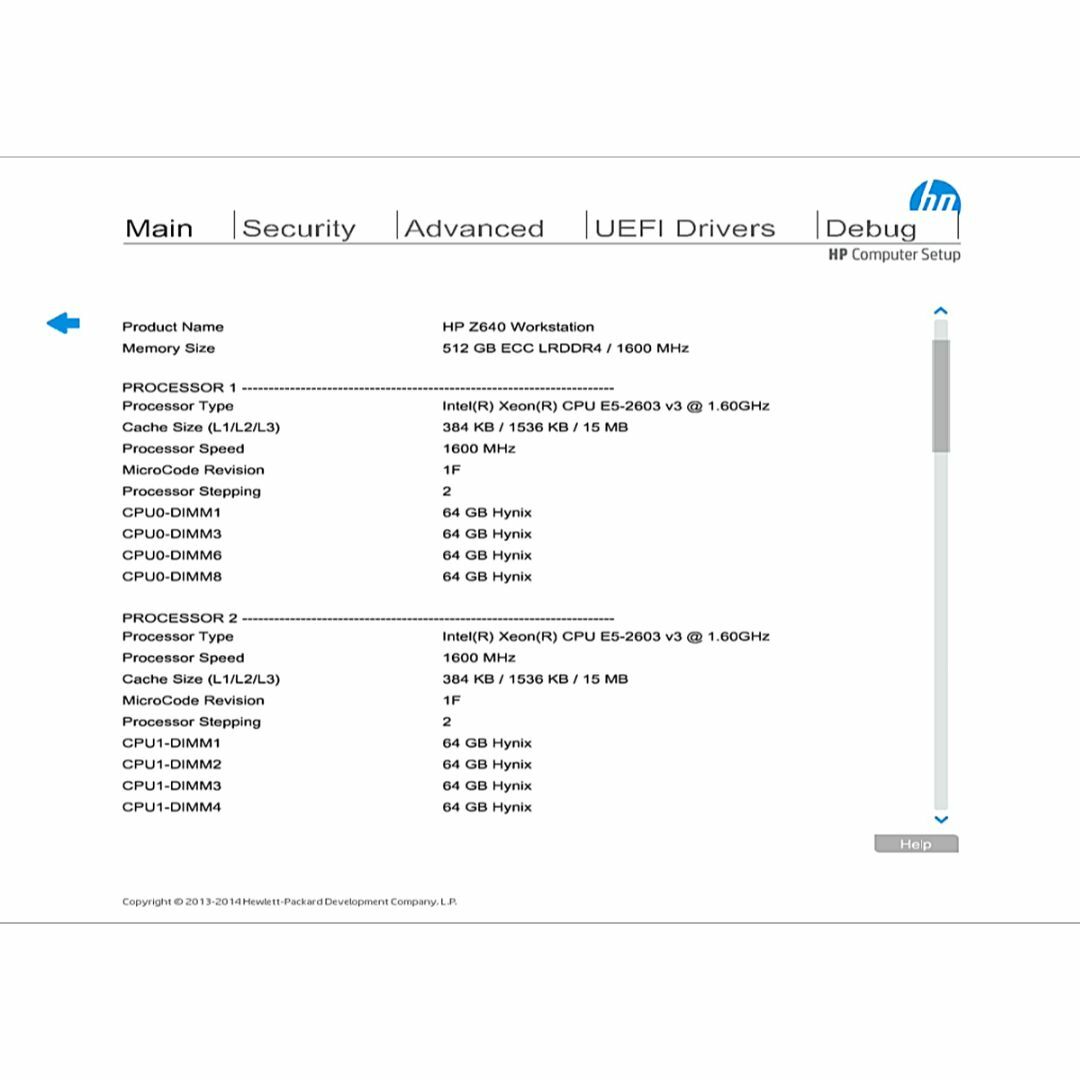Click 64 GB Hynix value for CPU1-DIMM4

click(487, 808)
